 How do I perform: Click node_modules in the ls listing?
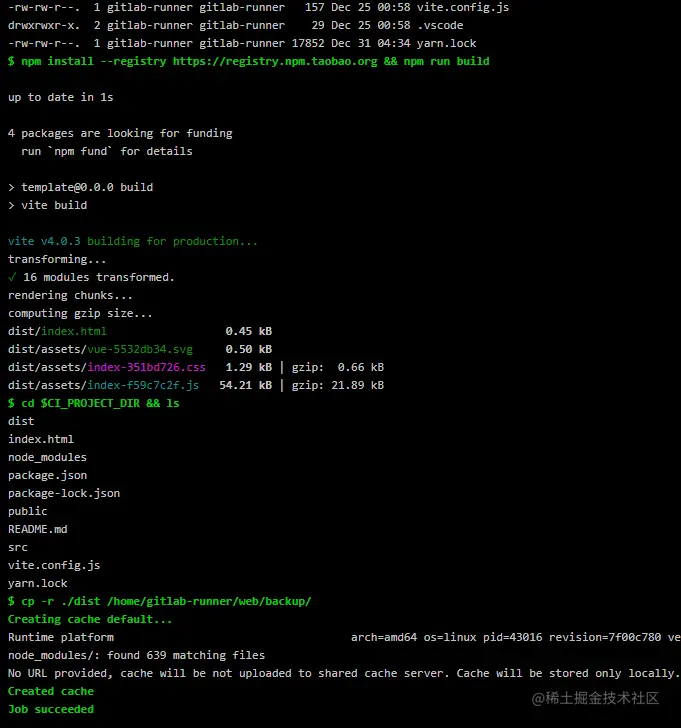pyautogui.click(x=47, y=457)
